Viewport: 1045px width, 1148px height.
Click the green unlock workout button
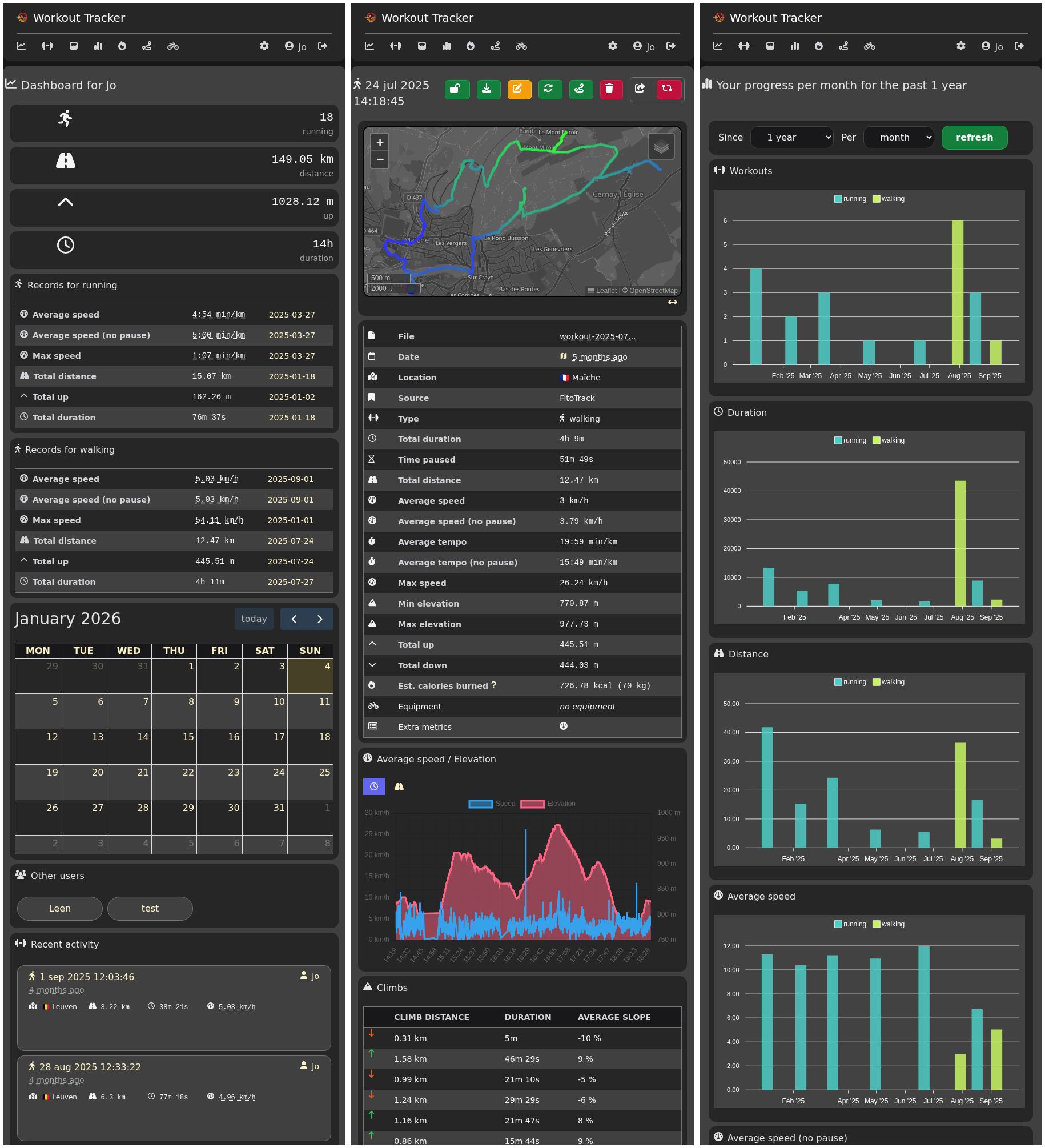click(457, 89)
